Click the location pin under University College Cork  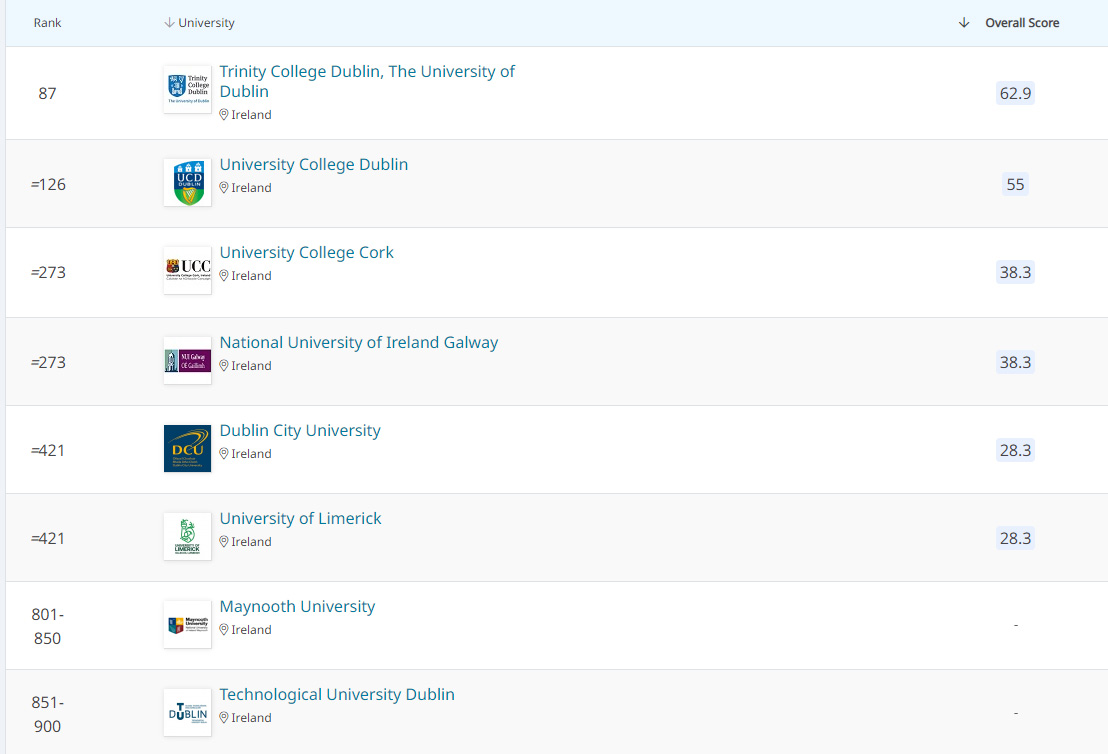(x=224, y=276)
